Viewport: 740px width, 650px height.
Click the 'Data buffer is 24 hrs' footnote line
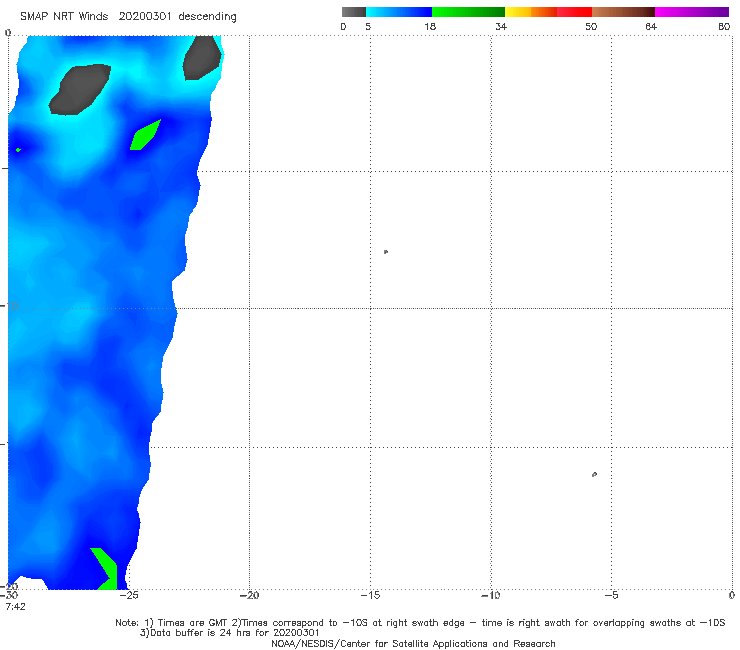pos(229,633)
